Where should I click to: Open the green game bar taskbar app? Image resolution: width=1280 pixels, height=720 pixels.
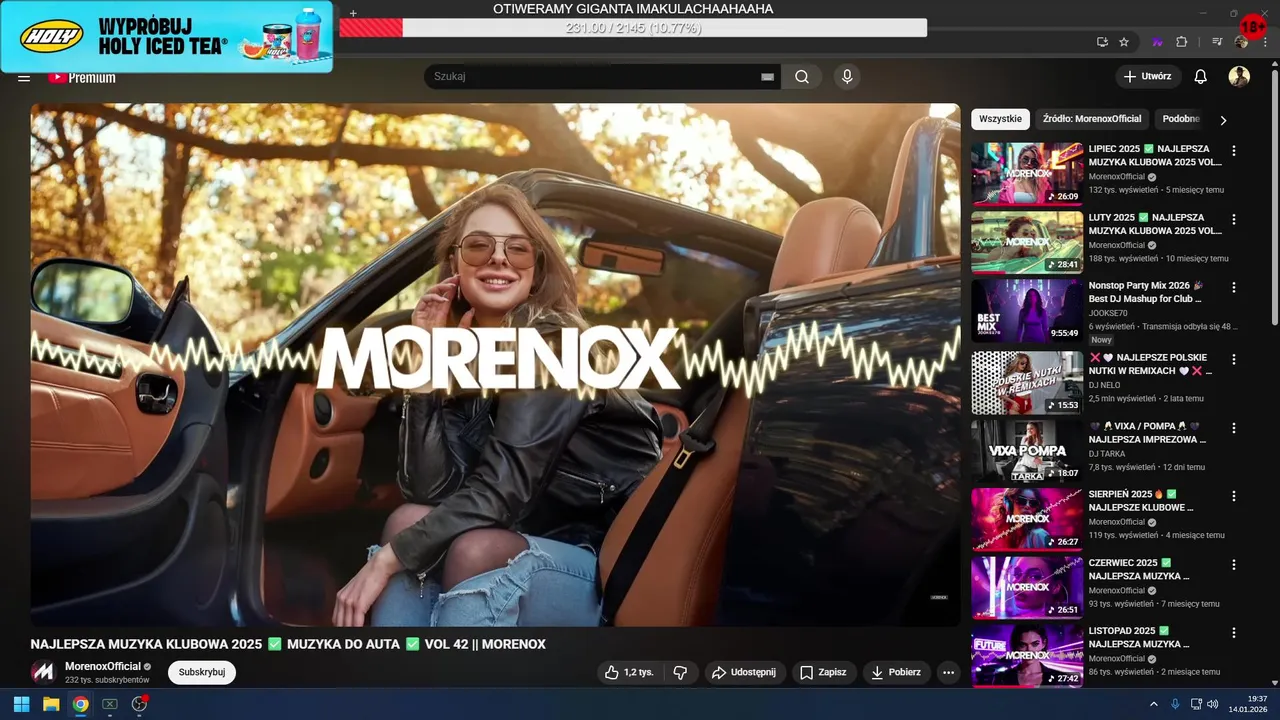pos(110,704)
